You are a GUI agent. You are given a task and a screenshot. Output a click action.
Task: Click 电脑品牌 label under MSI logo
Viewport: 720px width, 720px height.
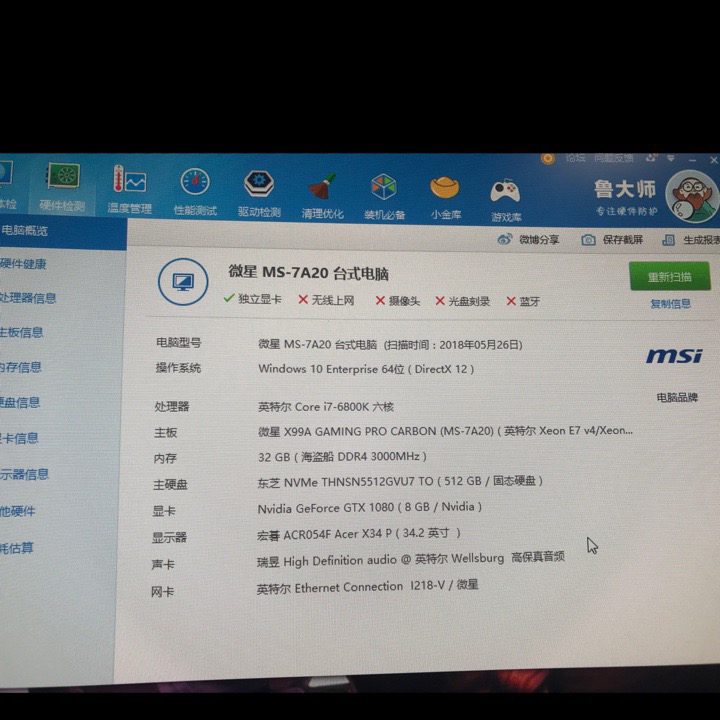[677, 397]
